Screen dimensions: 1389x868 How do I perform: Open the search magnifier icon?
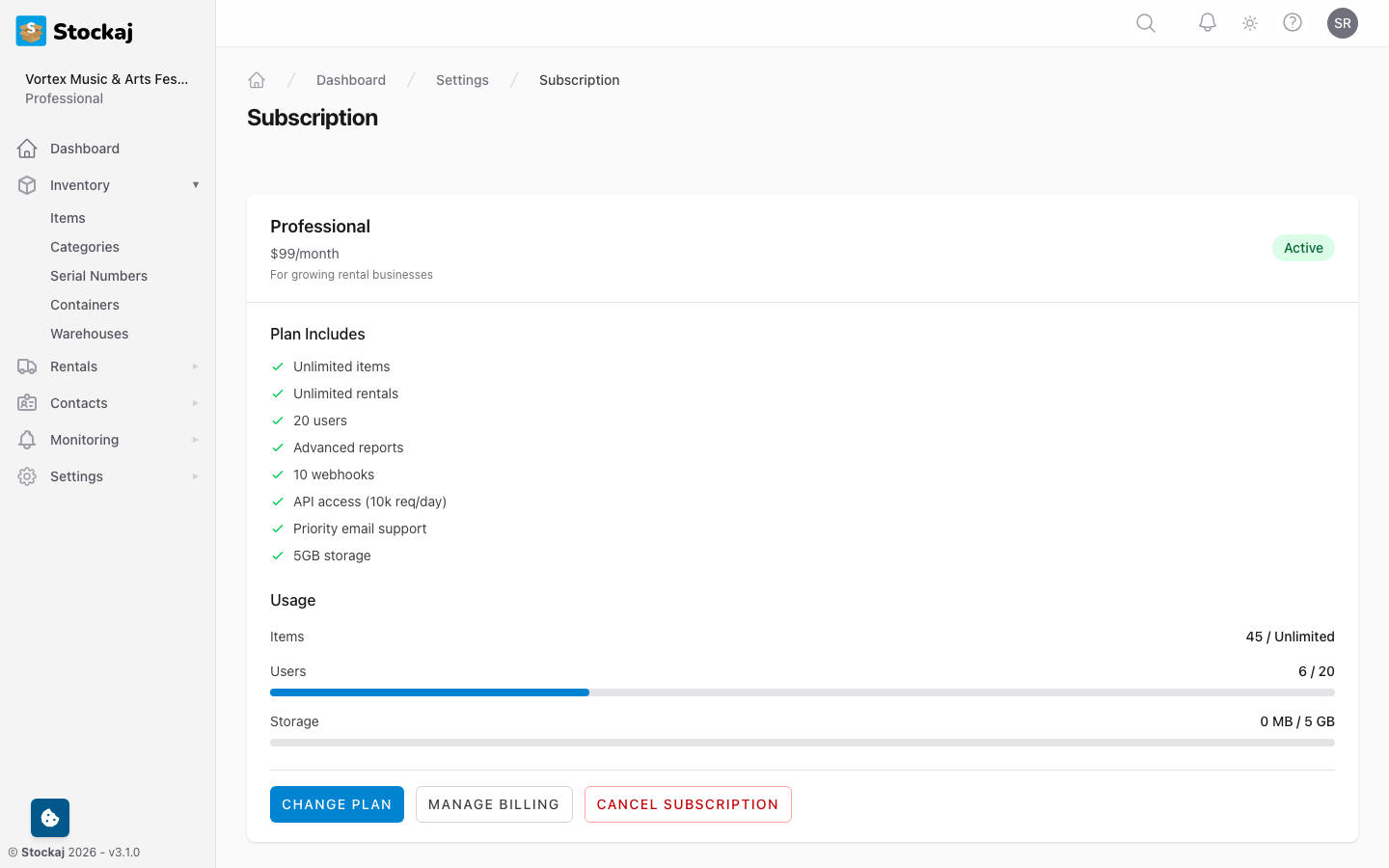pos(1145,22)
